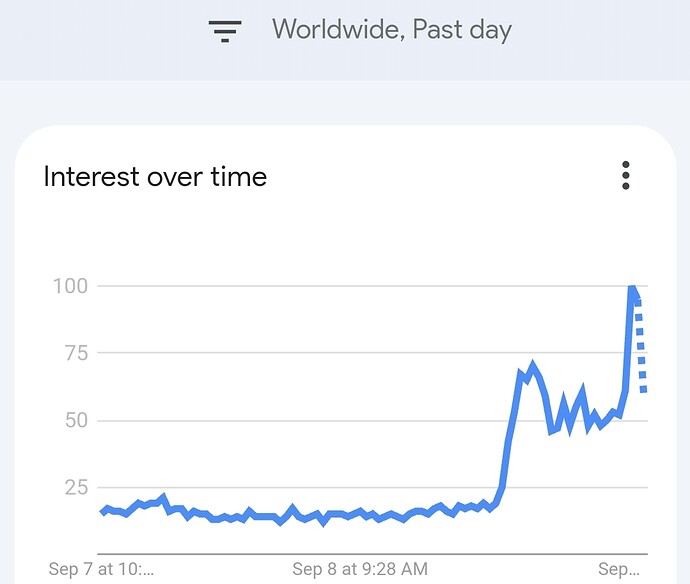Tap the 75 value axis label
The width and height of the screenshot is (690, 584).
[77, 353]
